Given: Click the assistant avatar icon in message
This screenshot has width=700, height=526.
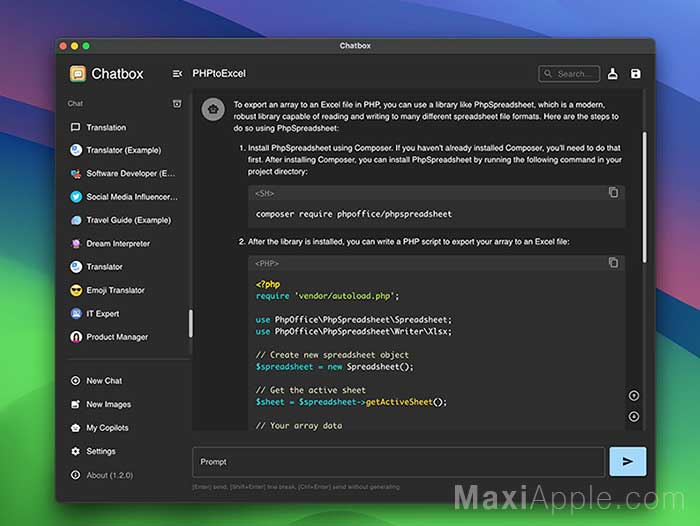Looking at the screenshot, I should pos(213,109).
